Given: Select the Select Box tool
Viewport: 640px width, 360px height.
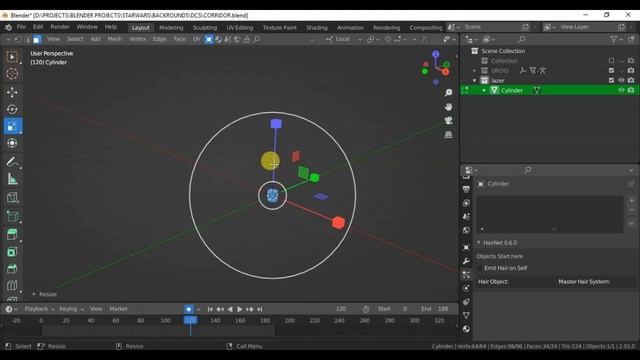Looking at the screenshot, I should coord(12,57).
